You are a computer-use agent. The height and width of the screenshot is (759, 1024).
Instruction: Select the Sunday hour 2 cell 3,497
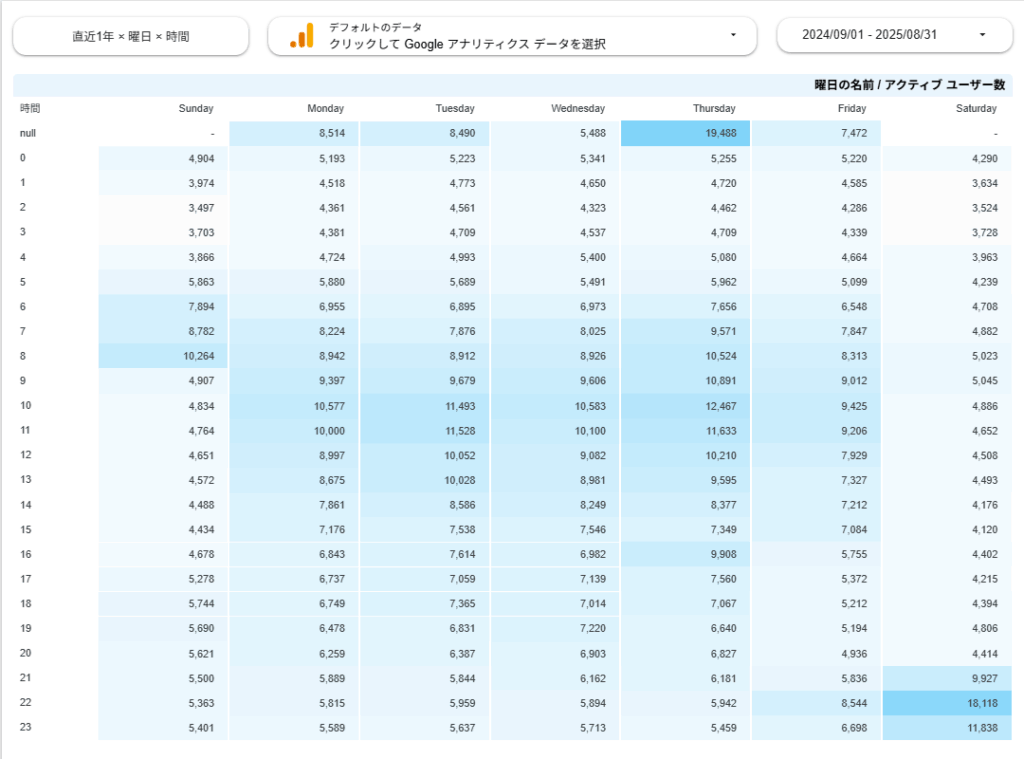(163, 208)
